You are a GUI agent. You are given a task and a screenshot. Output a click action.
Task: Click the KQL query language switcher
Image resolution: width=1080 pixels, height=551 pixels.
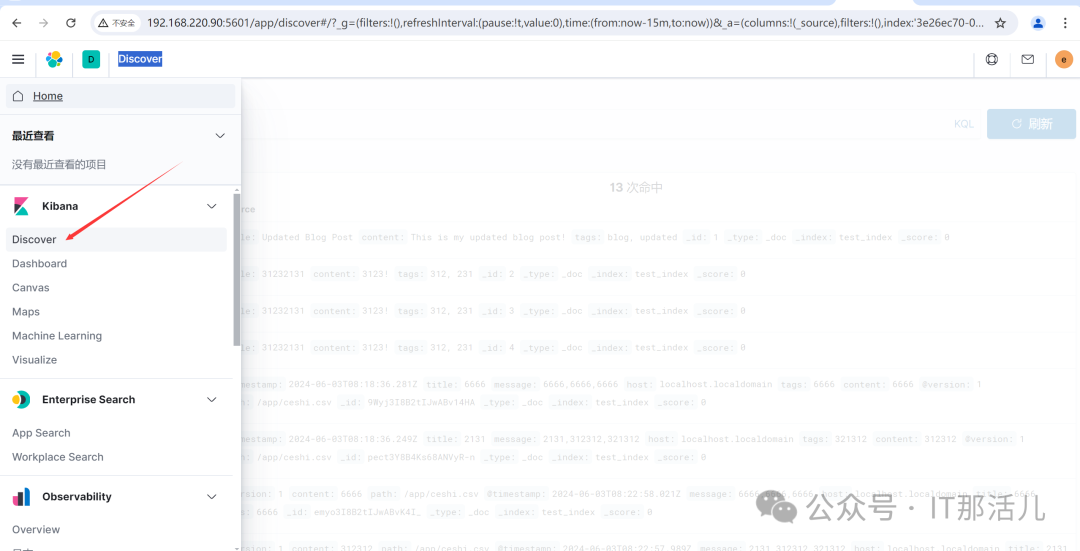964,124
